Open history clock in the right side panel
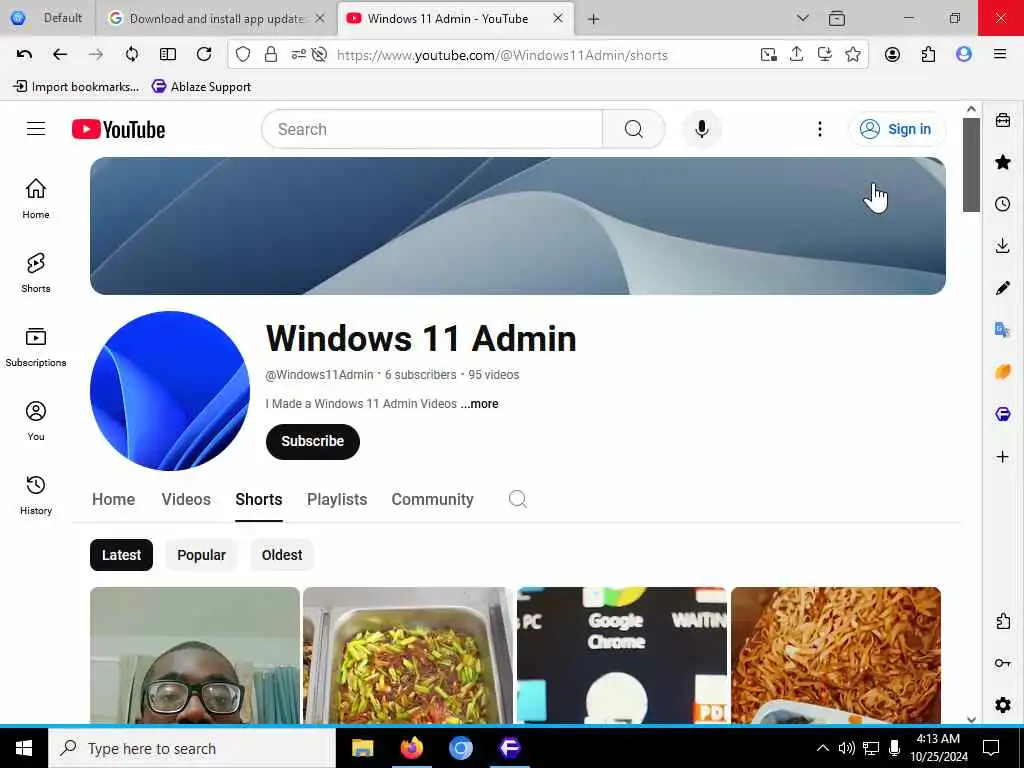Viewport: 1024px width, 768px height. coord(1002,204)
